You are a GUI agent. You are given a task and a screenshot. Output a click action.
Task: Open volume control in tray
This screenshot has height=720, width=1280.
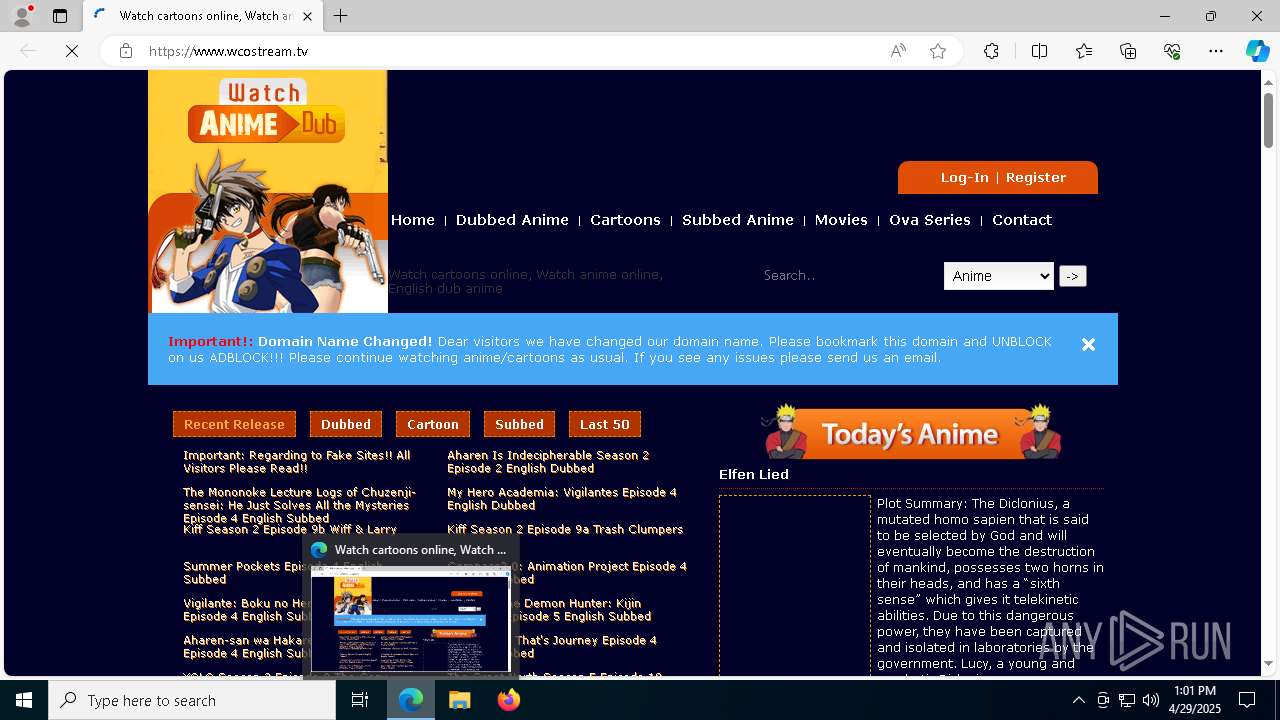(1151, 700)
